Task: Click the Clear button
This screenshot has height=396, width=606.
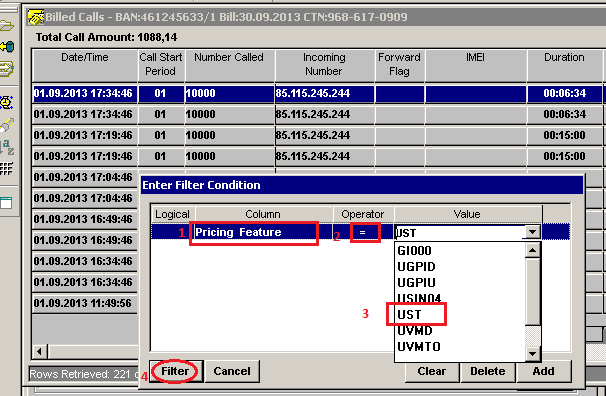Action: pos(432,371)
